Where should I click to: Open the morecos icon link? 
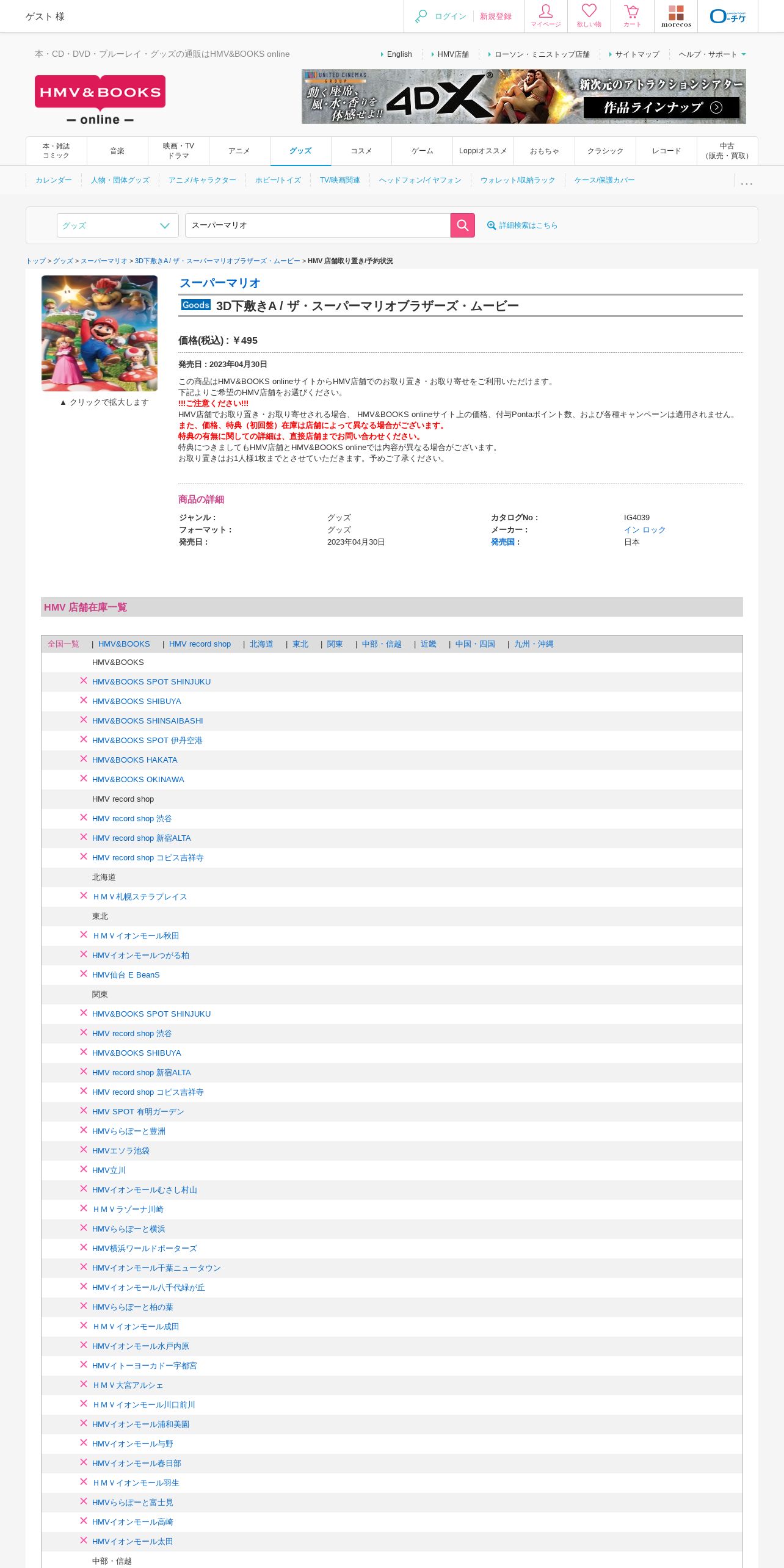pos(676,16)
